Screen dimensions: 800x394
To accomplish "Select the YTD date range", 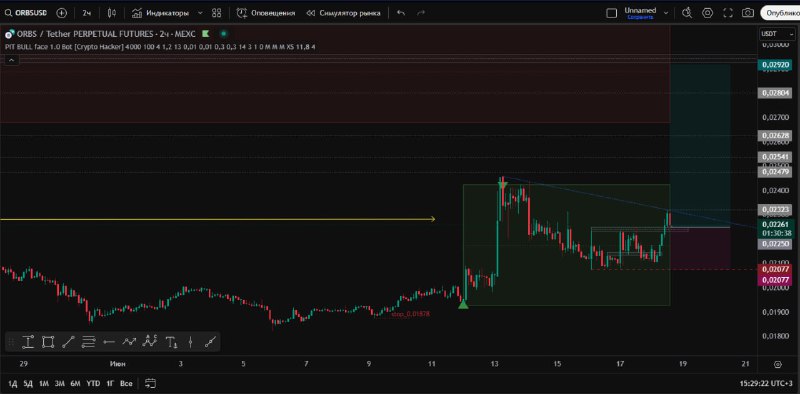I will (x=93, y=383).
